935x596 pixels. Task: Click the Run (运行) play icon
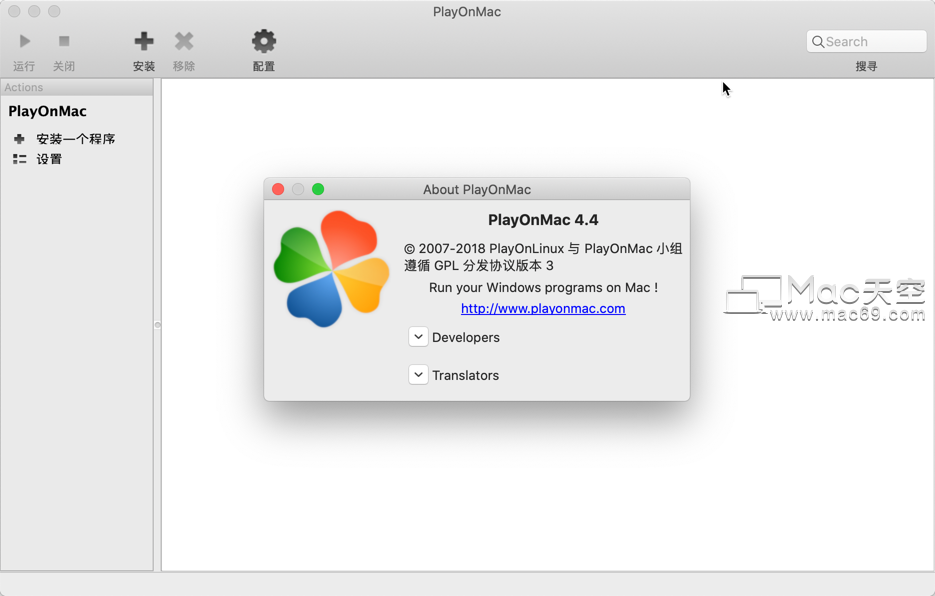(24, 41)
